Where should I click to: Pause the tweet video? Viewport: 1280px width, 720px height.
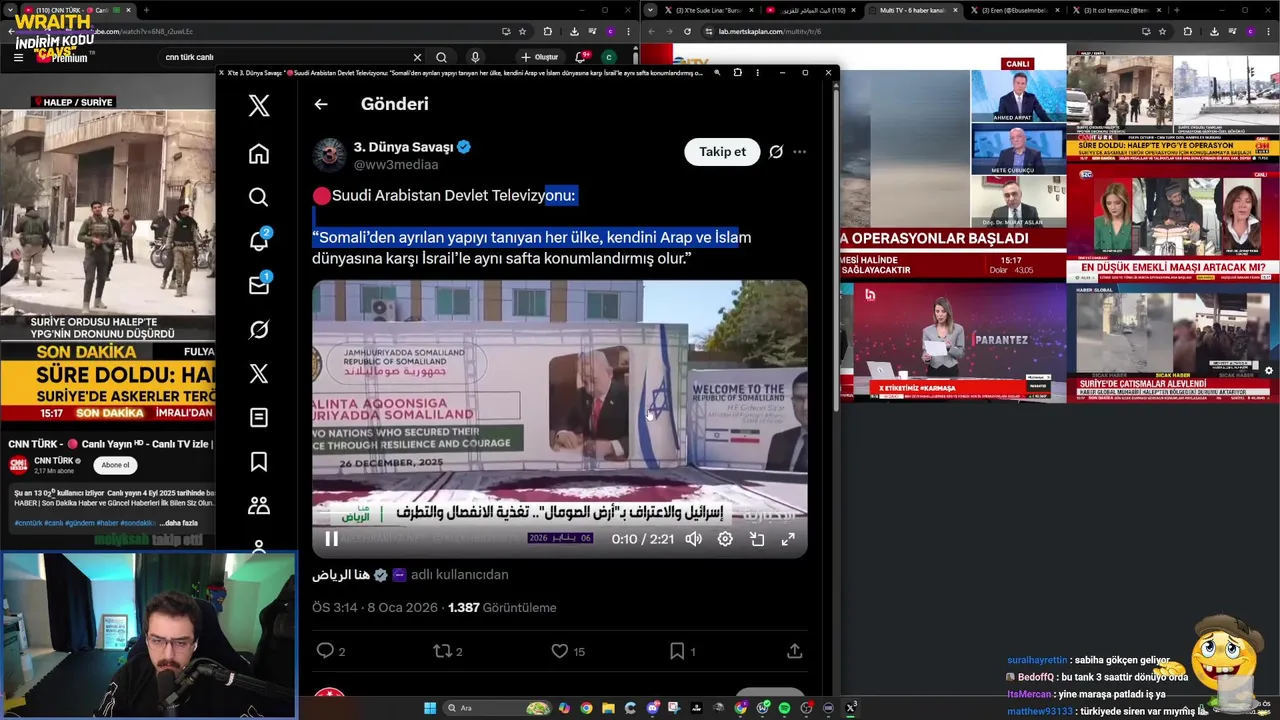click(x=331, y=539)
